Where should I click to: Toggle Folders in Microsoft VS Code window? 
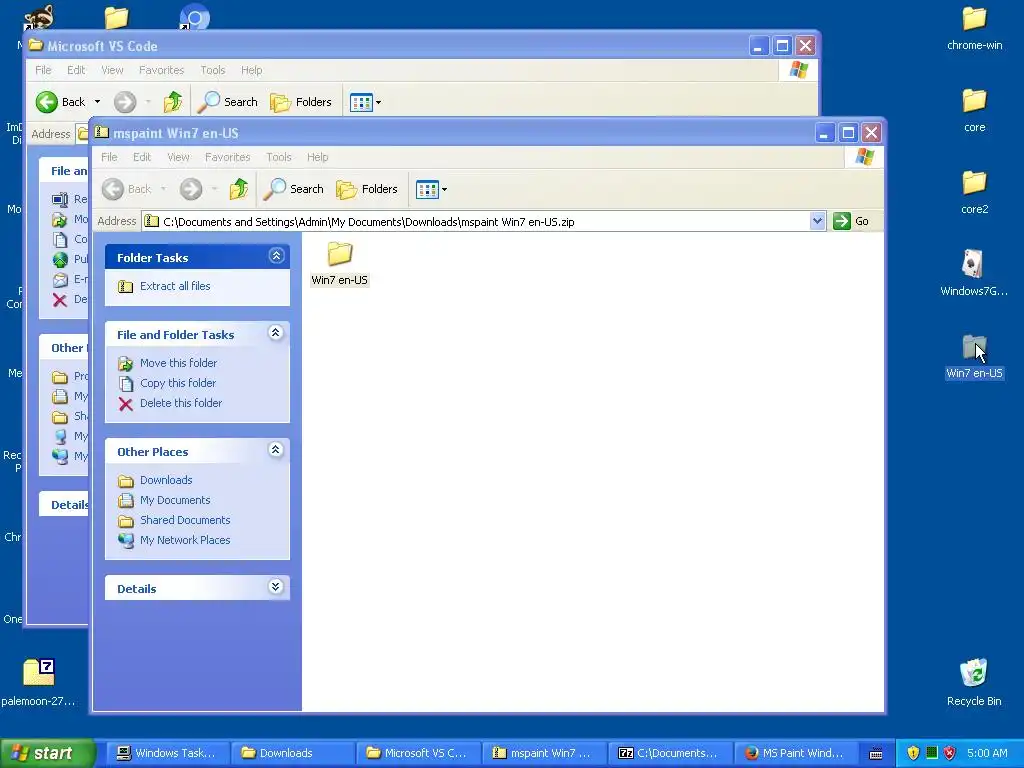(x=301, y=102)
